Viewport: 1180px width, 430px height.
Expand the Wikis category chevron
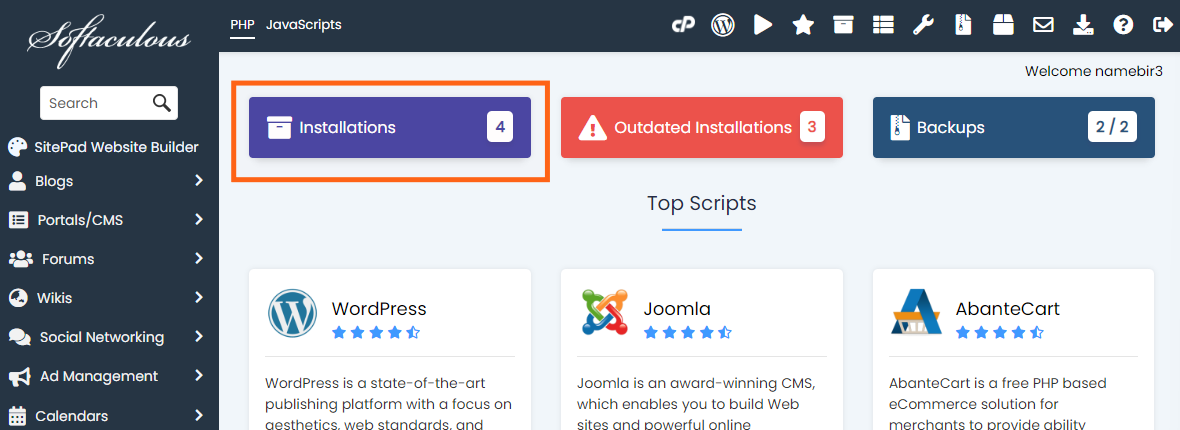click(x=199, y=297)
